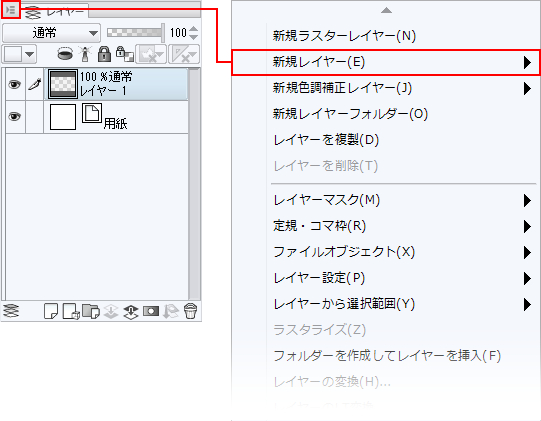
Task: Click lock transparent pixels icon
Action: (125, 54)
